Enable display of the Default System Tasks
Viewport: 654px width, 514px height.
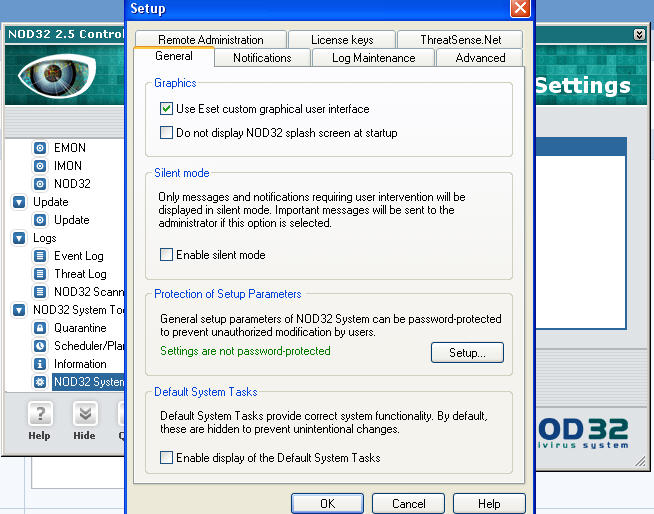tap(166, 458)
